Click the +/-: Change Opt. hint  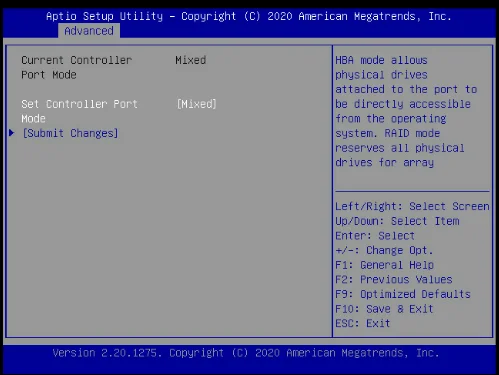pyautogui.click(x=384, y=250)
